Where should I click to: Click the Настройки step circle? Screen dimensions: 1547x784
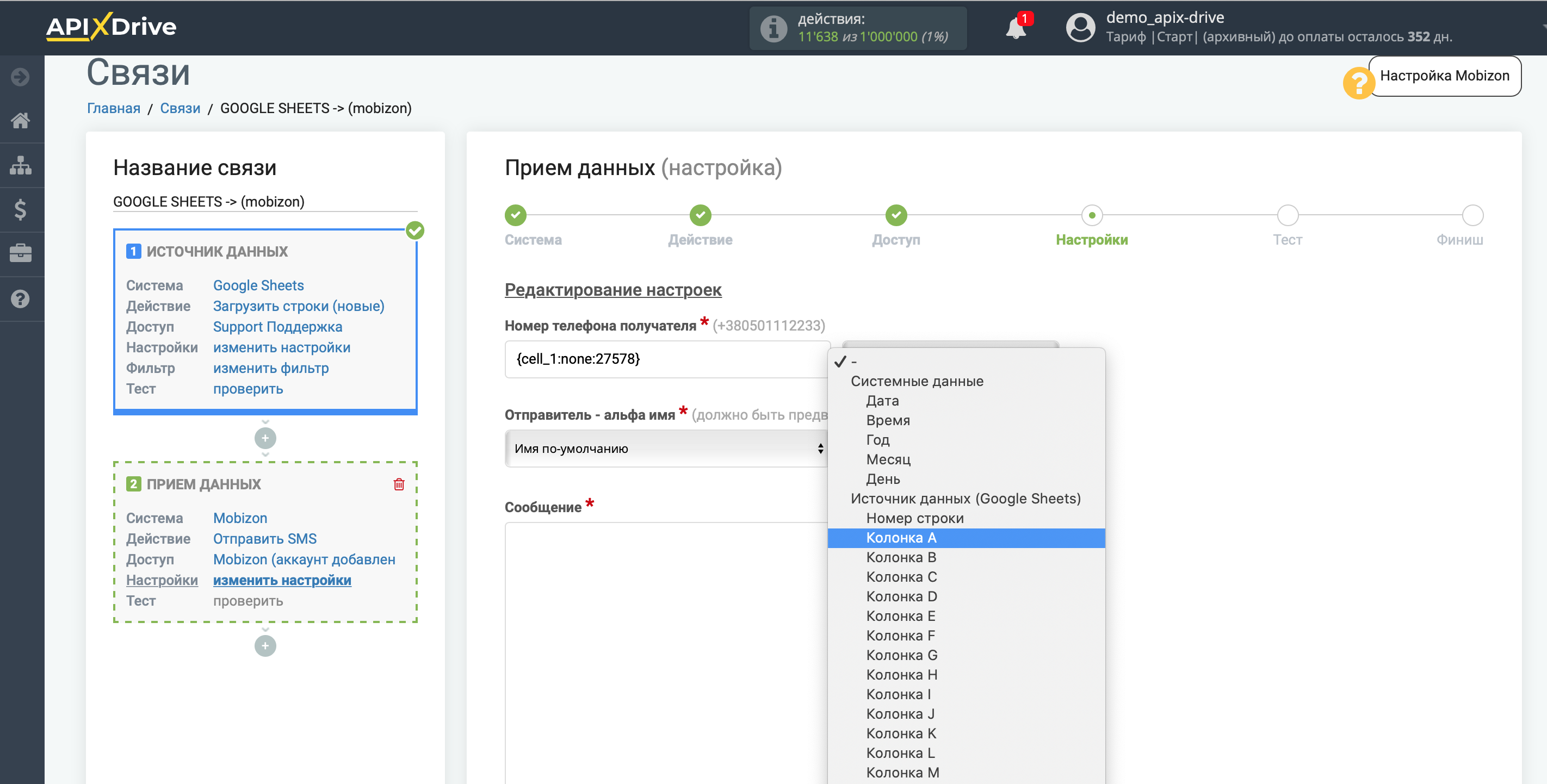tap(1092, 215)
